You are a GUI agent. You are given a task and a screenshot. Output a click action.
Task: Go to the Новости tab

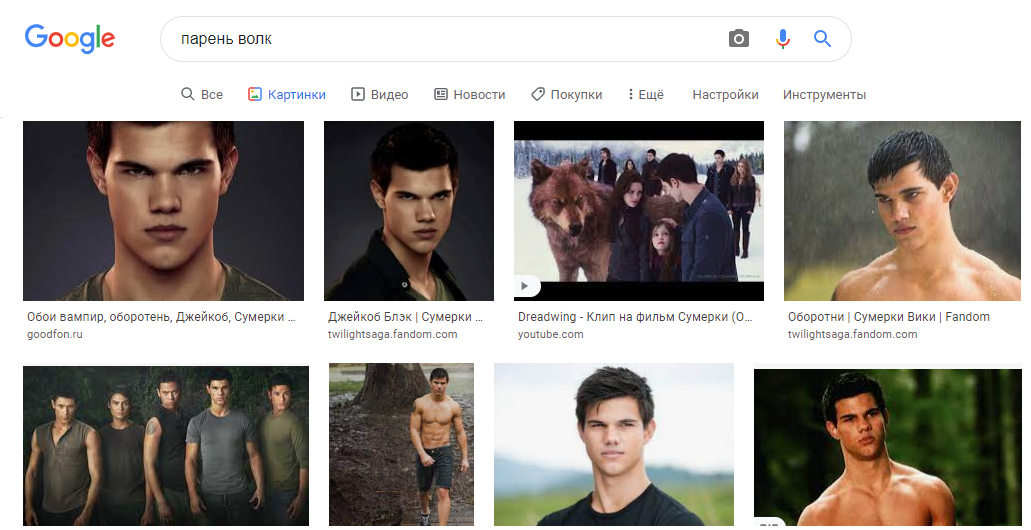tap(469, 94)
